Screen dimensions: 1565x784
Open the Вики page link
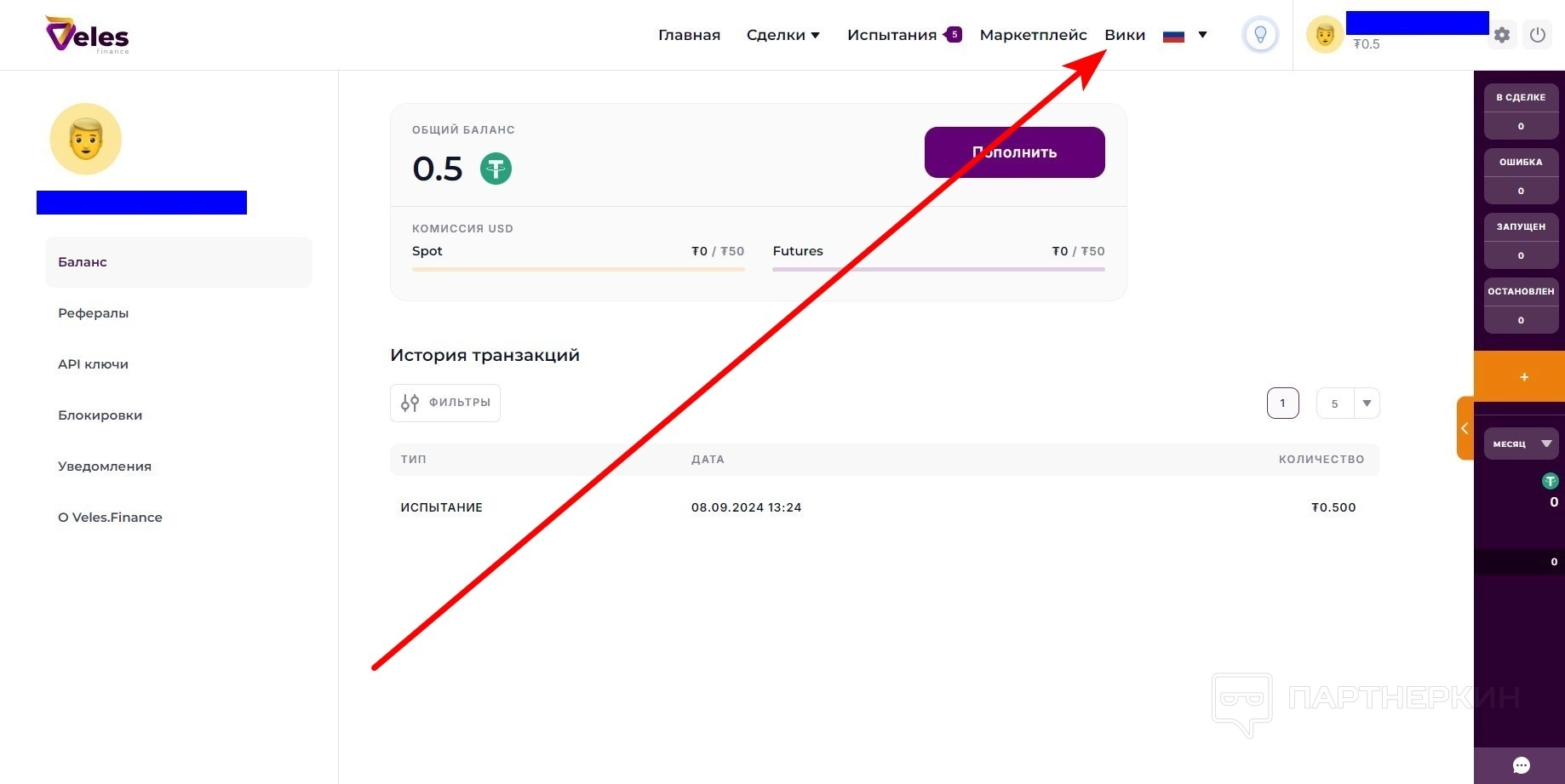coord(1124,35)
